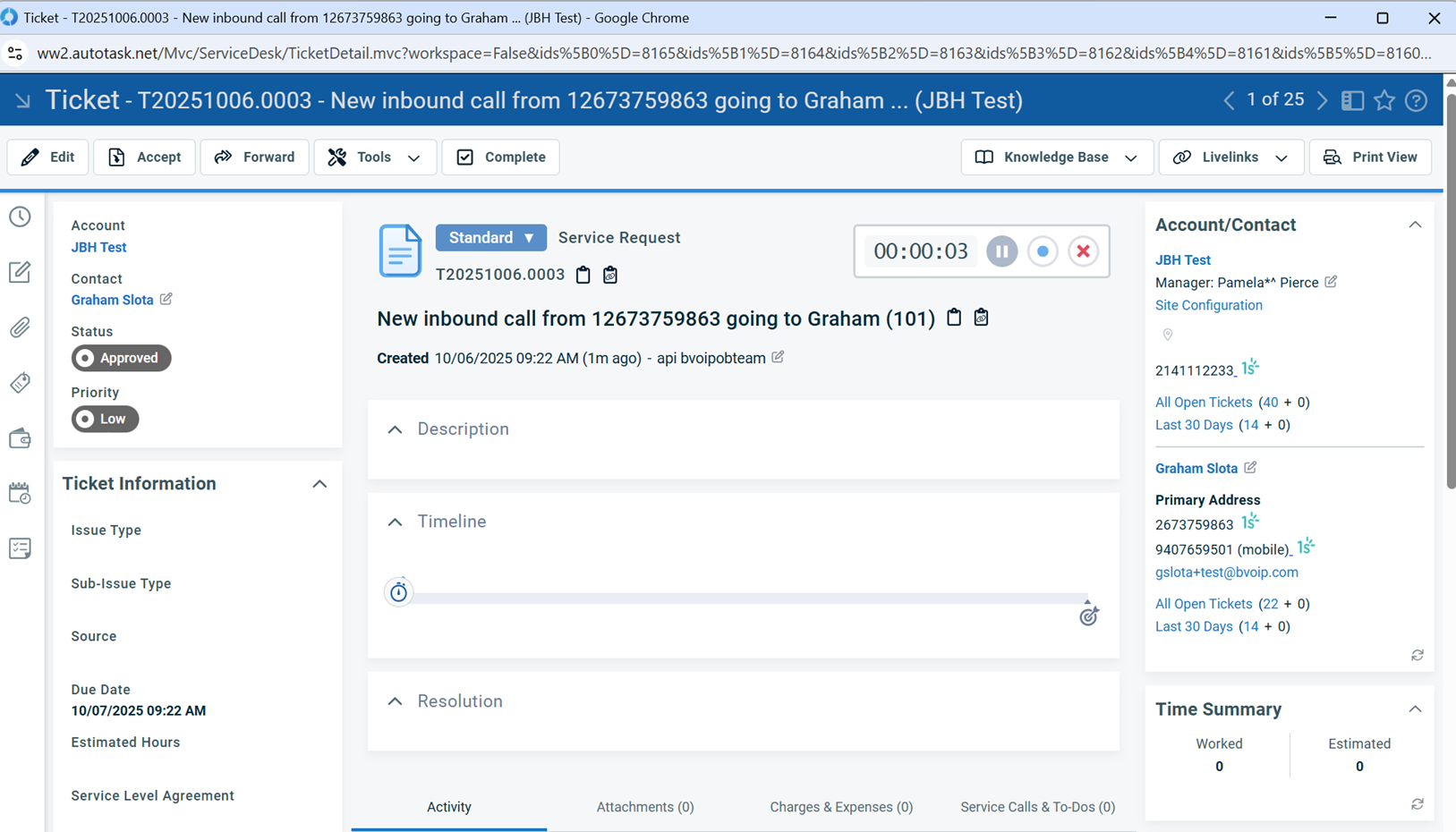The image size is (1456, 832).
Task: Expand the Knowledge Base dropdown
Action: (1057, 157)
